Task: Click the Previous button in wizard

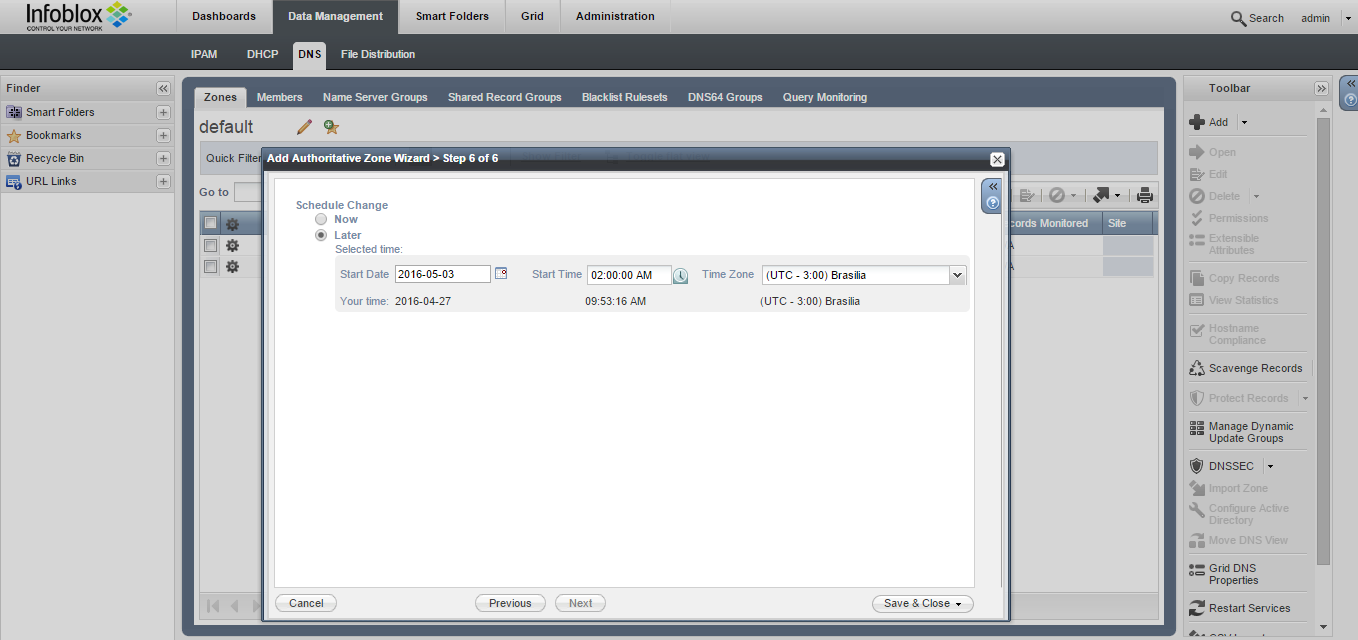Action: (x=510, y=603)
